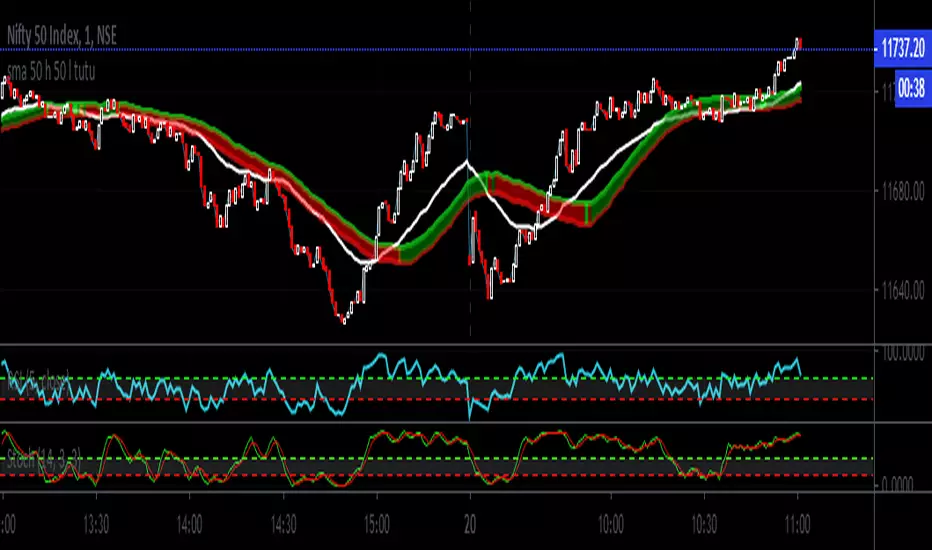
Task: Open the Nifty 50 Index symbol title
Action: tap(61, 36)
